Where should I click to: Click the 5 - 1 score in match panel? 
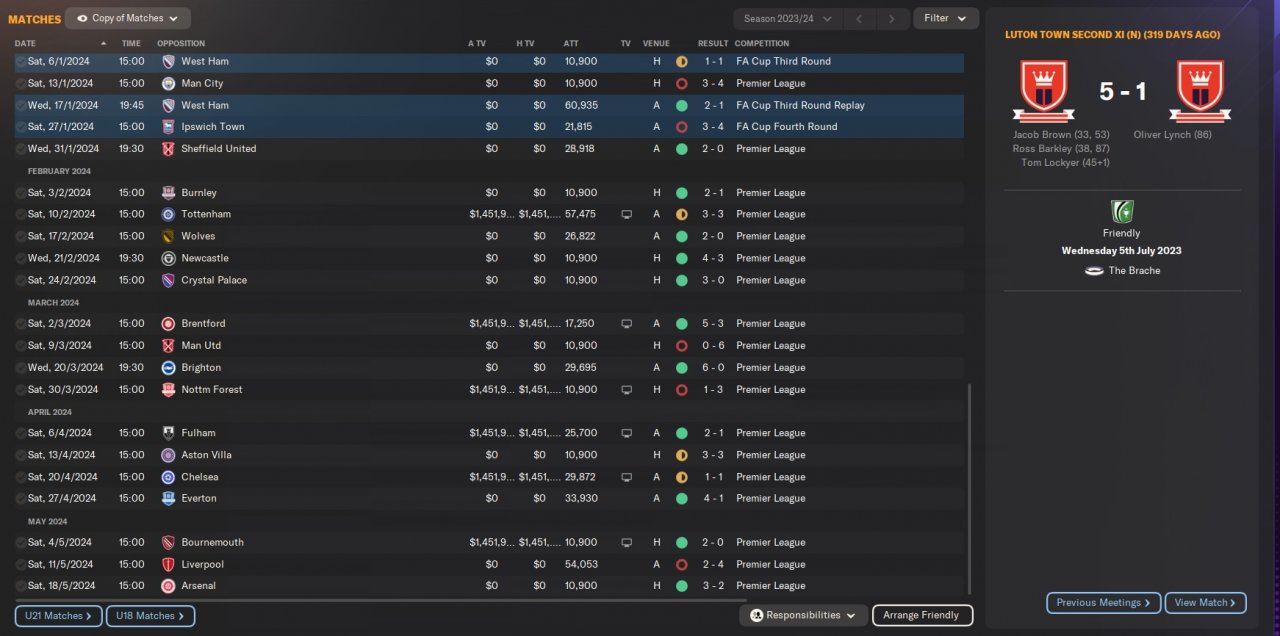point(1122,92)
